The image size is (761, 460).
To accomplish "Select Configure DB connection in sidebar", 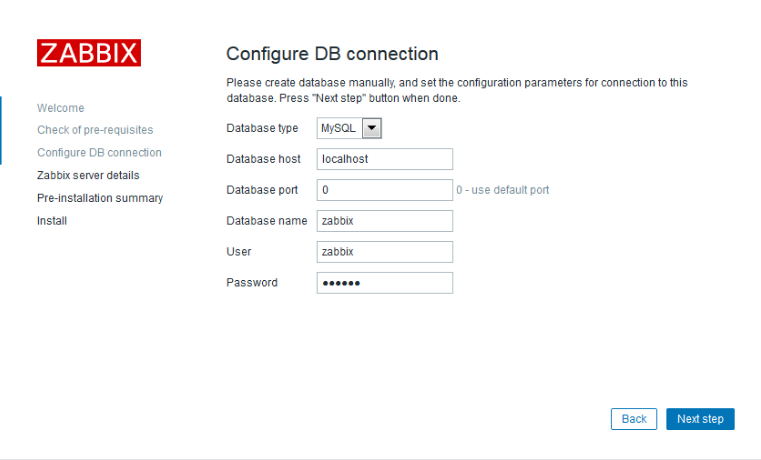I will [99, 152].
